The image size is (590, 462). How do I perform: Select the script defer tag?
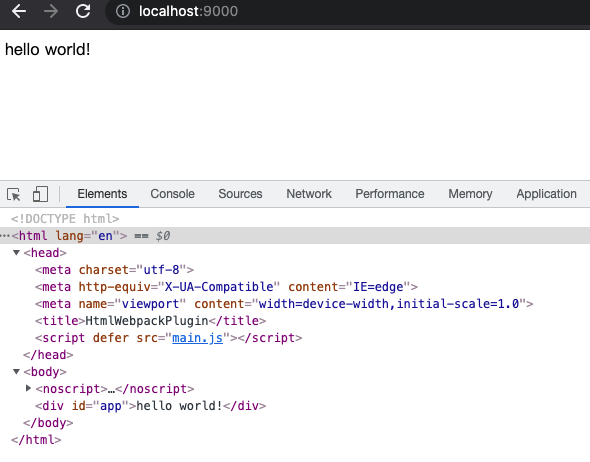tap(169, 338)
